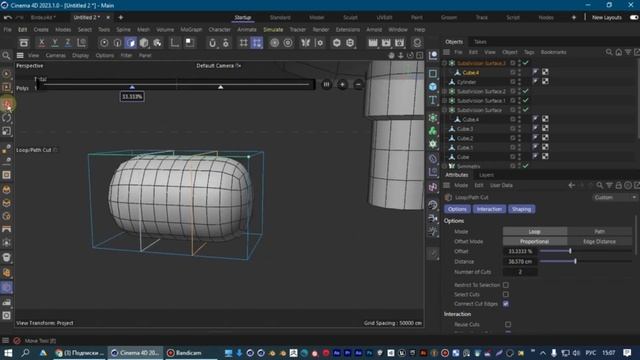This screenshot has width=640, height=360.
Task: Adjust the Offset slider
Action: [x=586, y=251]
